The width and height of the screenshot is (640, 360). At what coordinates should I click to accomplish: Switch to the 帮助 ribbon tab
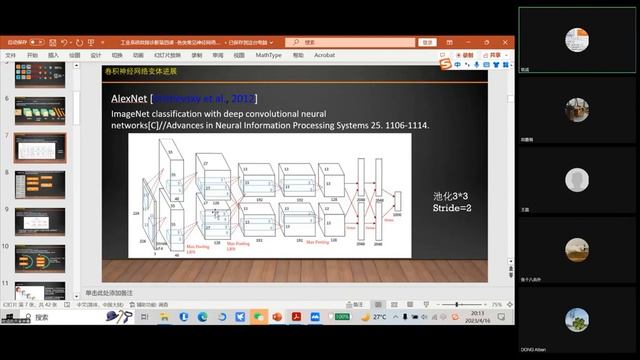coord(298,55)
